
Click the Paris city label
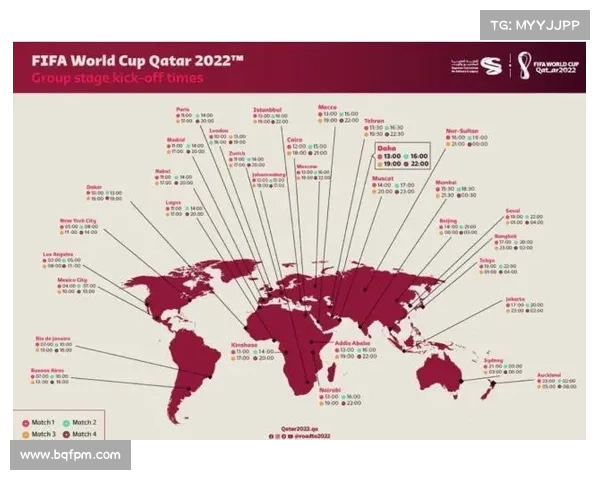click(x=183, y=109)
